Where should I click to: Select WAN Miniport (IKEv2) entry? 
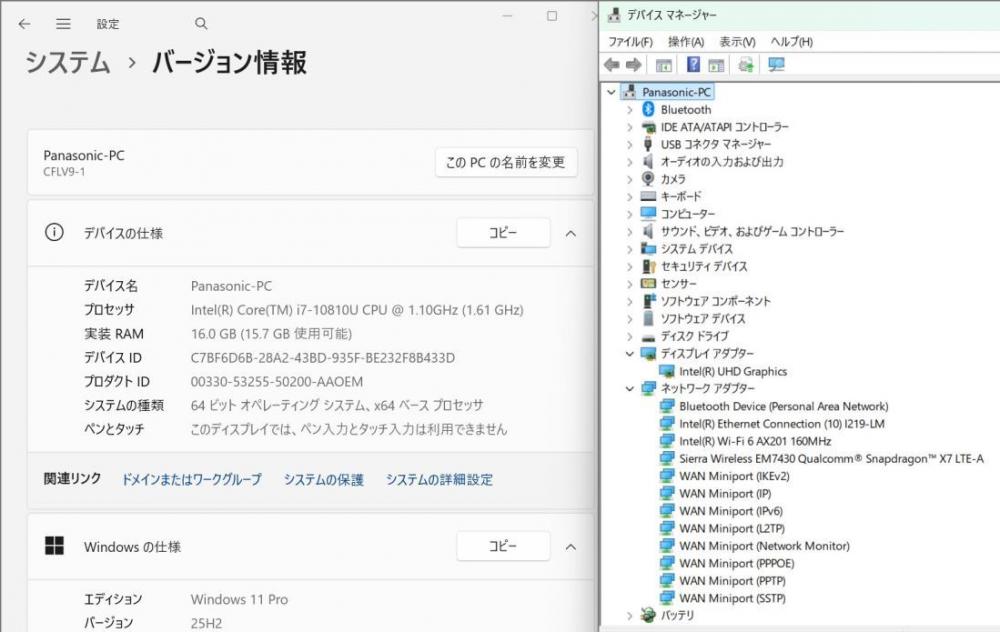pos(734,476)
